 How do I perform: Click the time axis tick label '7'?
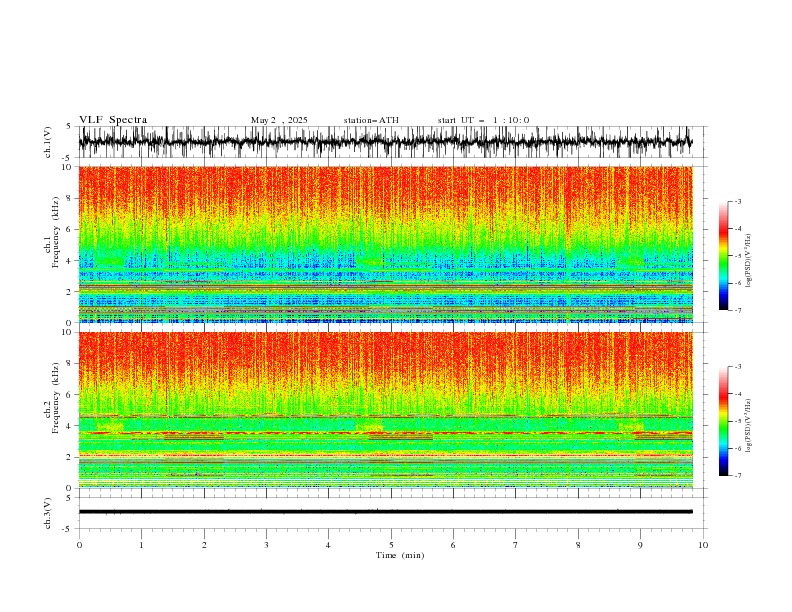tap(516, 545)
